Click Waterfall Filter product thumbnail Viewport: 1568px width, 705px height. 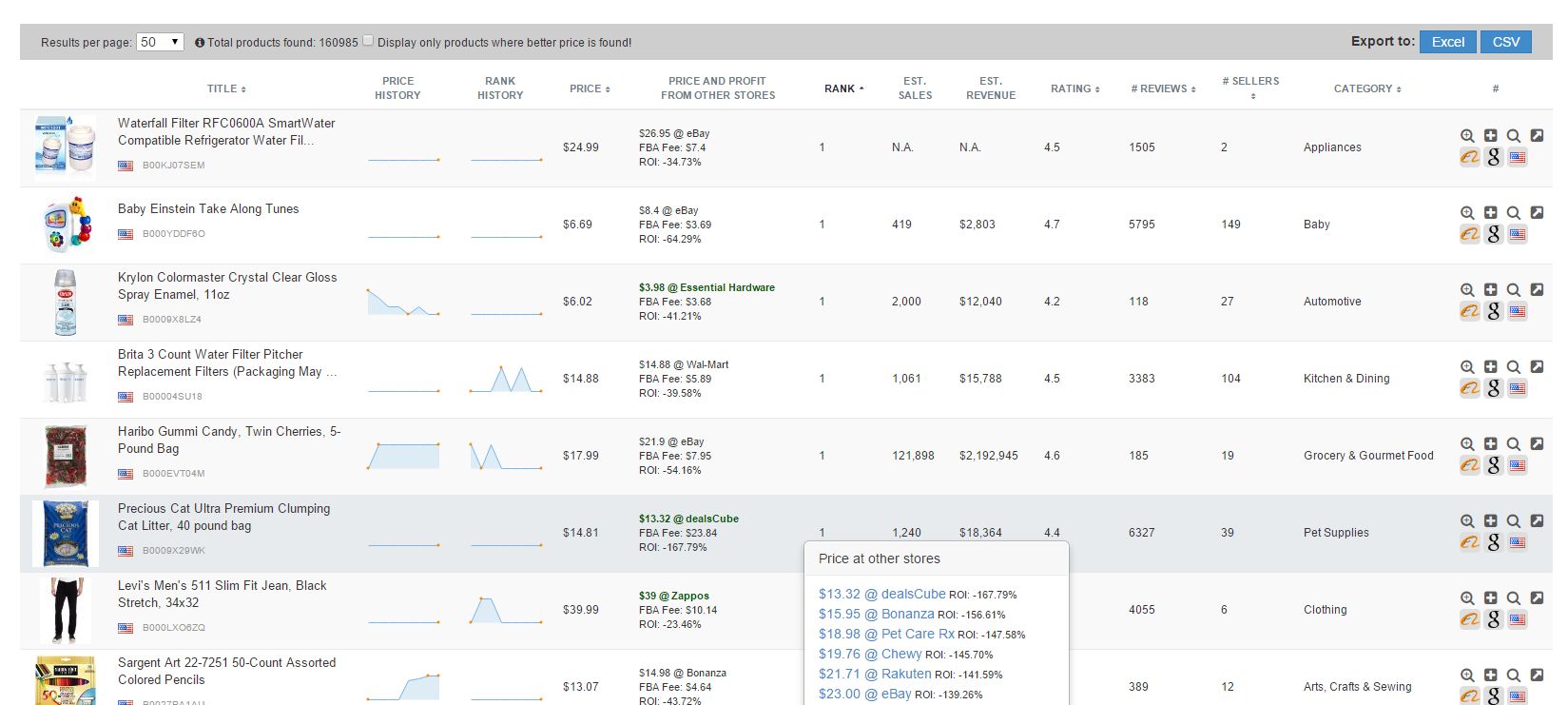pos(65,147)
